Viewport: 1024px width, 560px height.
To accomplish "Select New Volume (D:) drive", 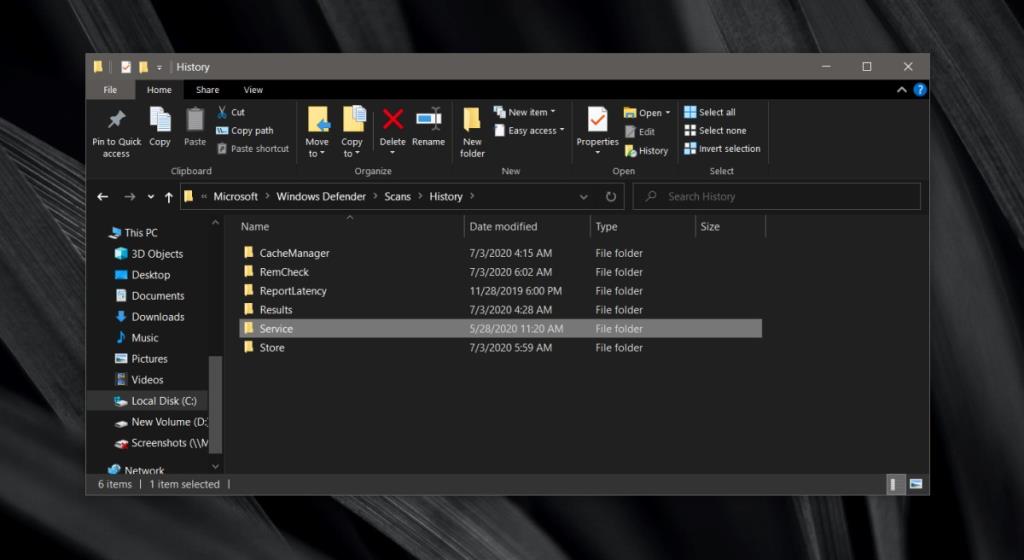I will pyautogui.click(x=161, y=422).
